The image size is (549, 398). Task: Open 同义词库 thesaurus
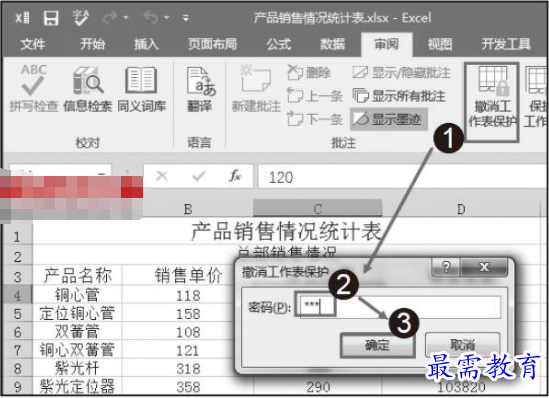pos(141,88)
